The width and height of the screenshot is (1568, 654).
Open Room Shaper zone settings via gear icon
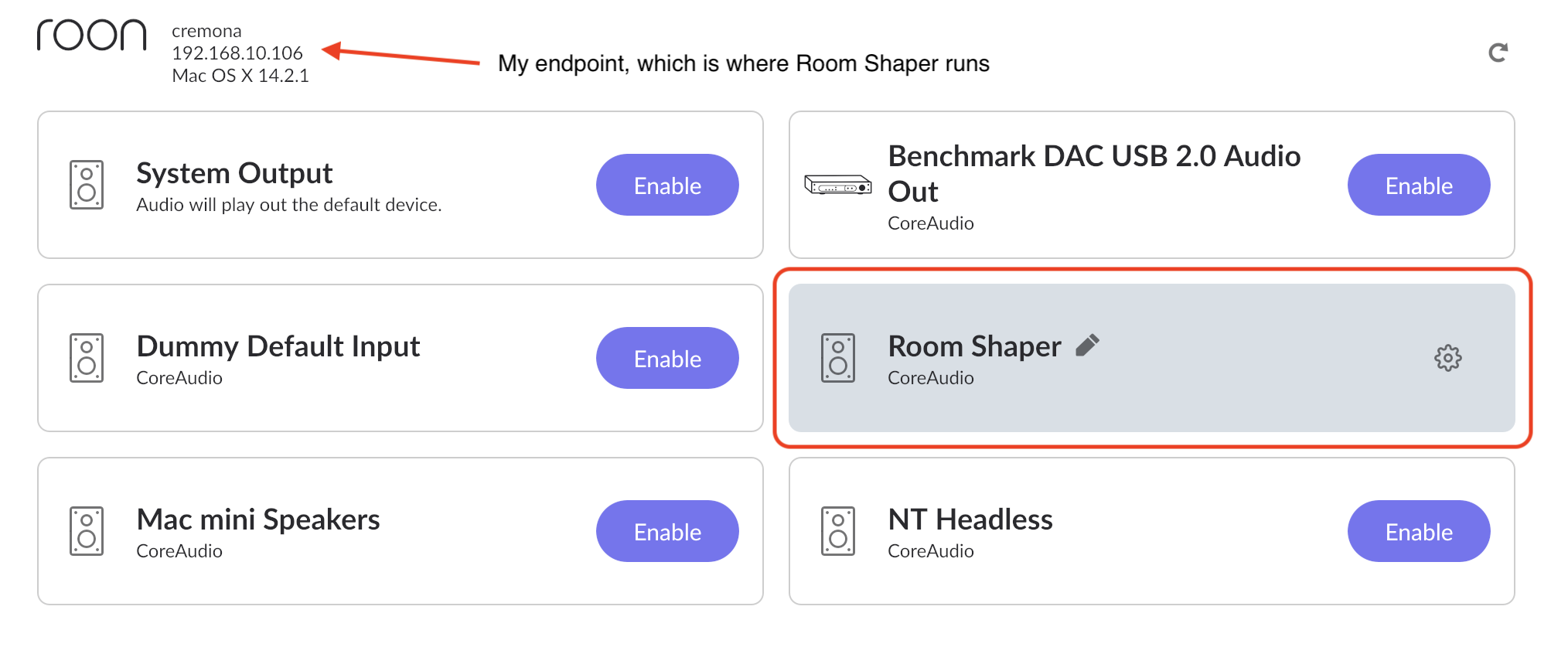click(1447, 358)
